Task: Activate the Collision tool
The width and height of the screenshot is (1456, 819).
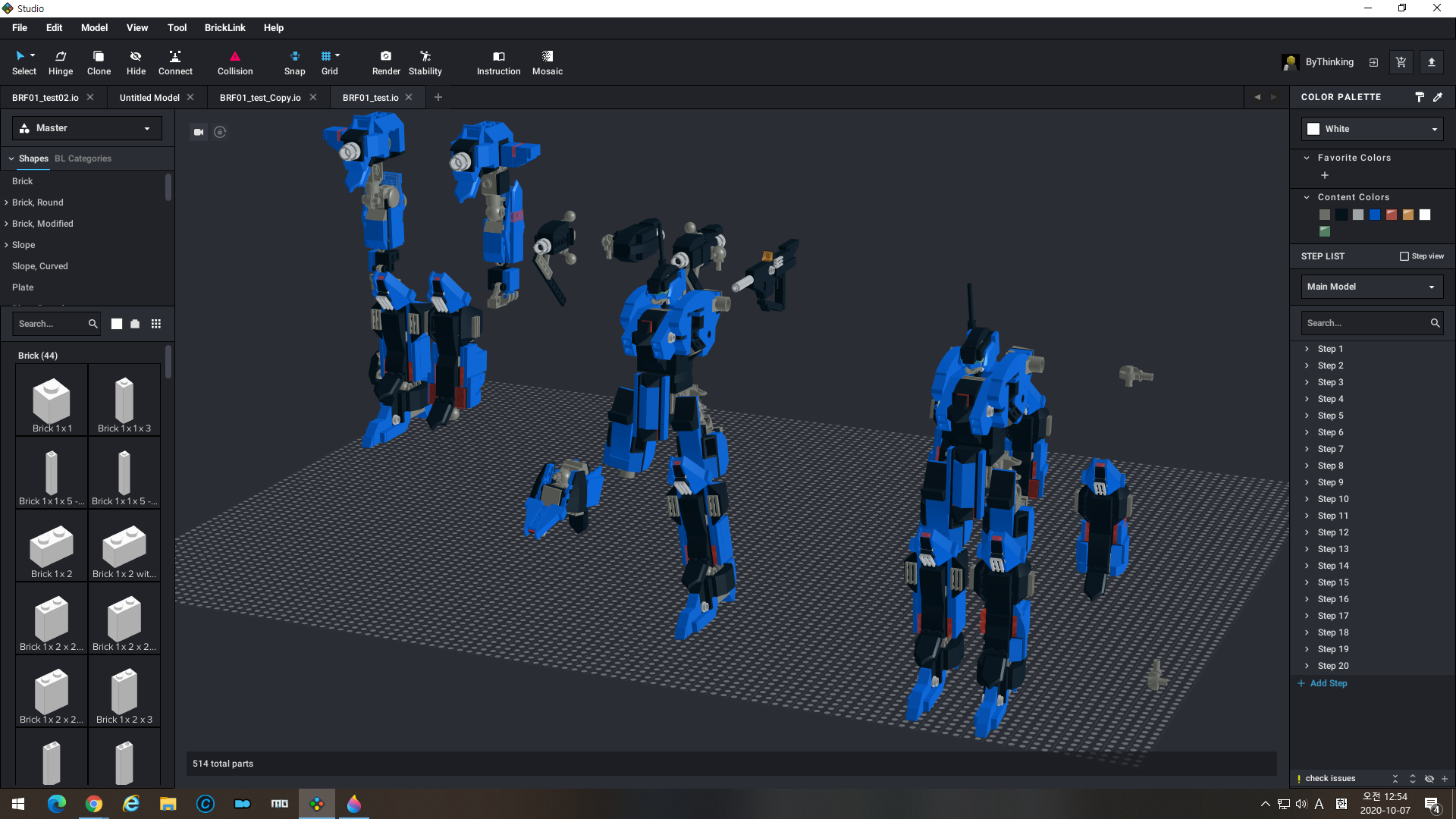Action: pos(235,62)
